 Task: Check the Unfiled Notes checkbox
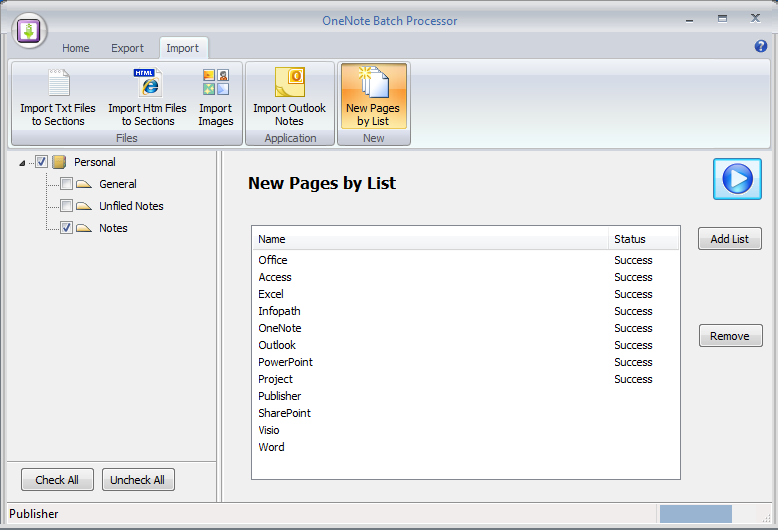point(66,205)
